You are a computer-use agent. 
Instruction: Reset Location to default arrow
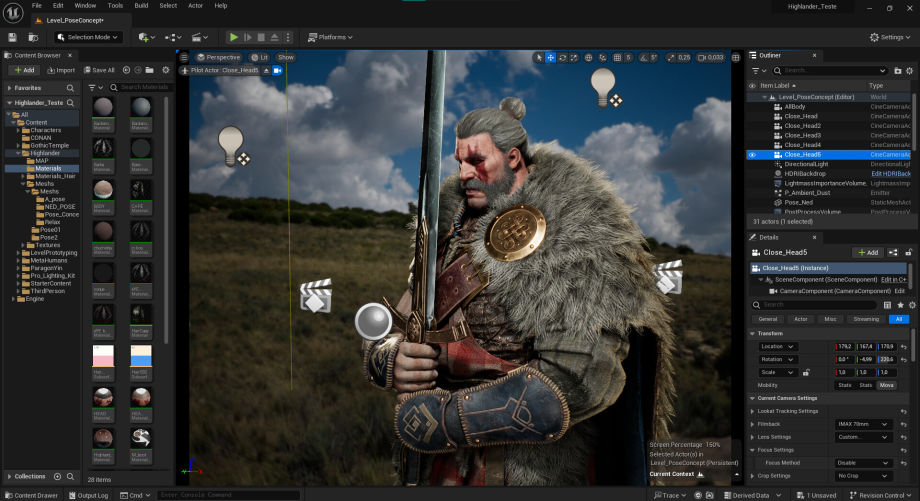click(904, 347)
